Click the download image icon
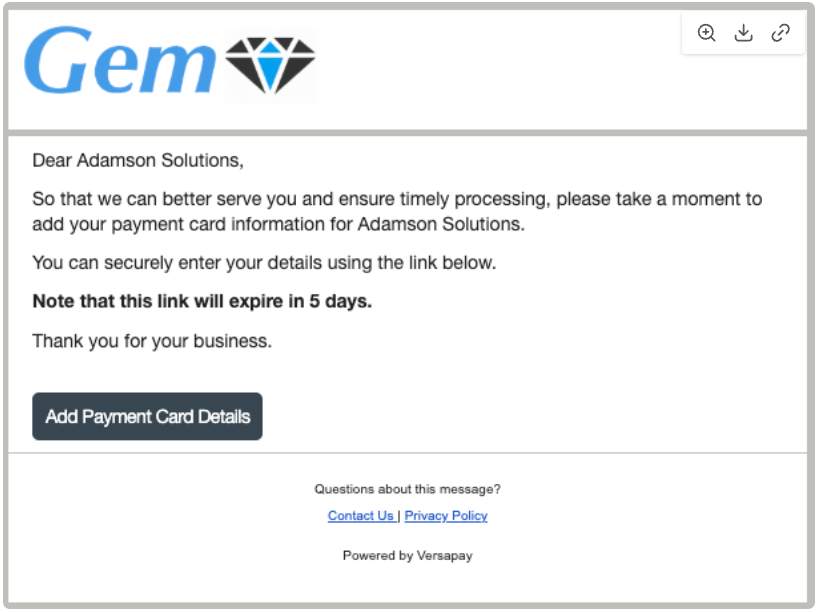The height and width of the screenshot is (612, 818). point(743,33)
